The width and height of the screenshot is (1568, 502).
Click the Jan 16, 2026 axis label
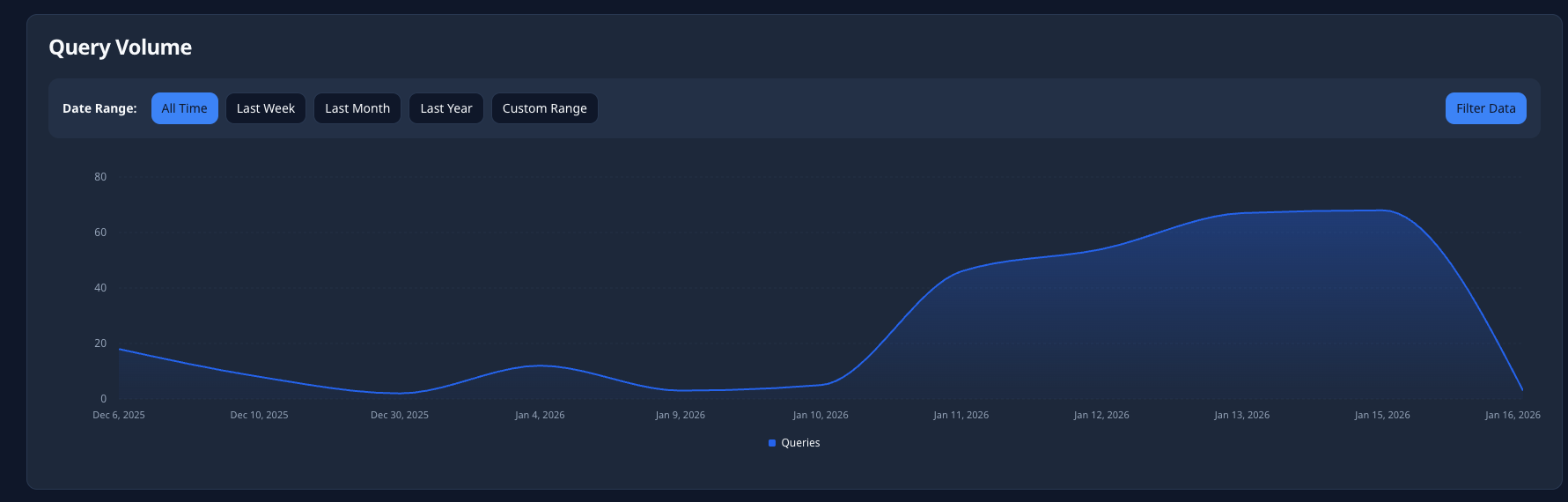coord(1513,415)
